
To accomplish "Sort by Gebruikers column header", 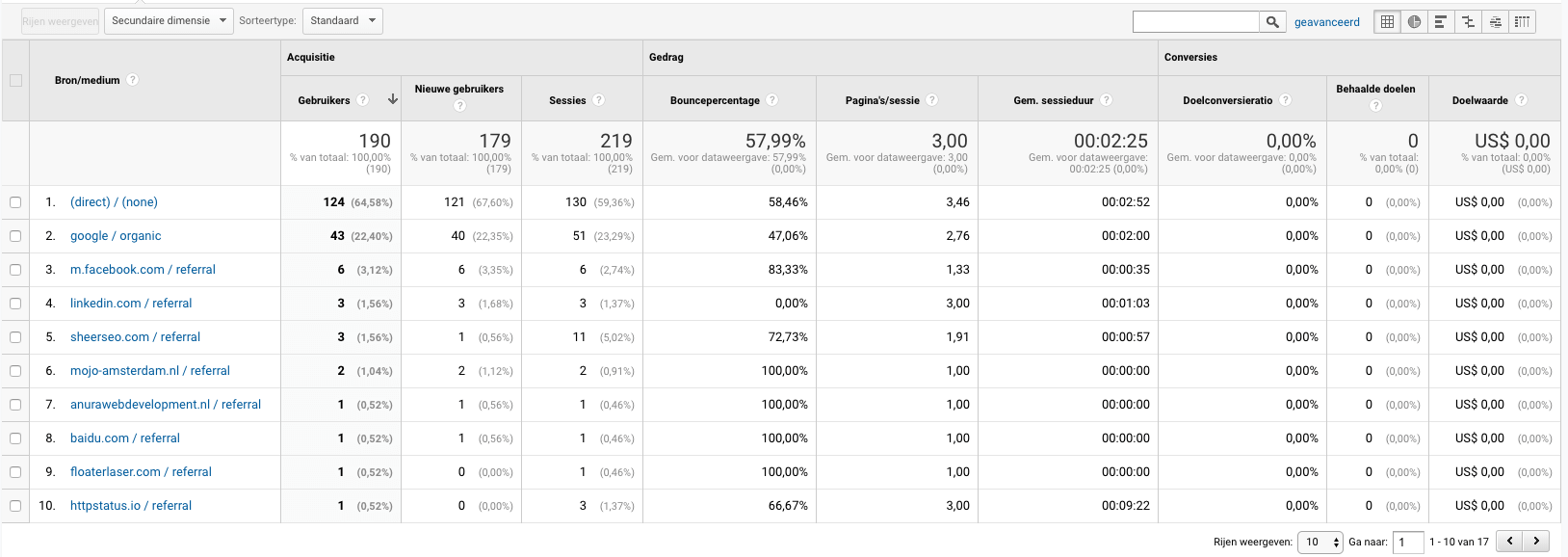I will tap(325, 100).
